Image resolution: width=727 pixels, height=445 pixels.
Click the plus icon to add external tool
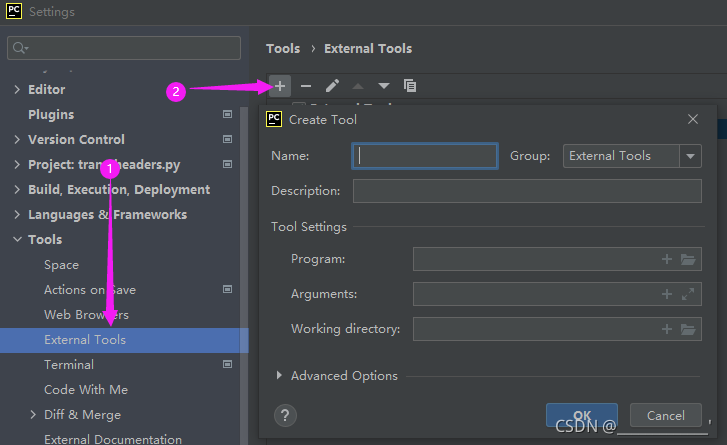pyautogui.click(x=280, y=86)
